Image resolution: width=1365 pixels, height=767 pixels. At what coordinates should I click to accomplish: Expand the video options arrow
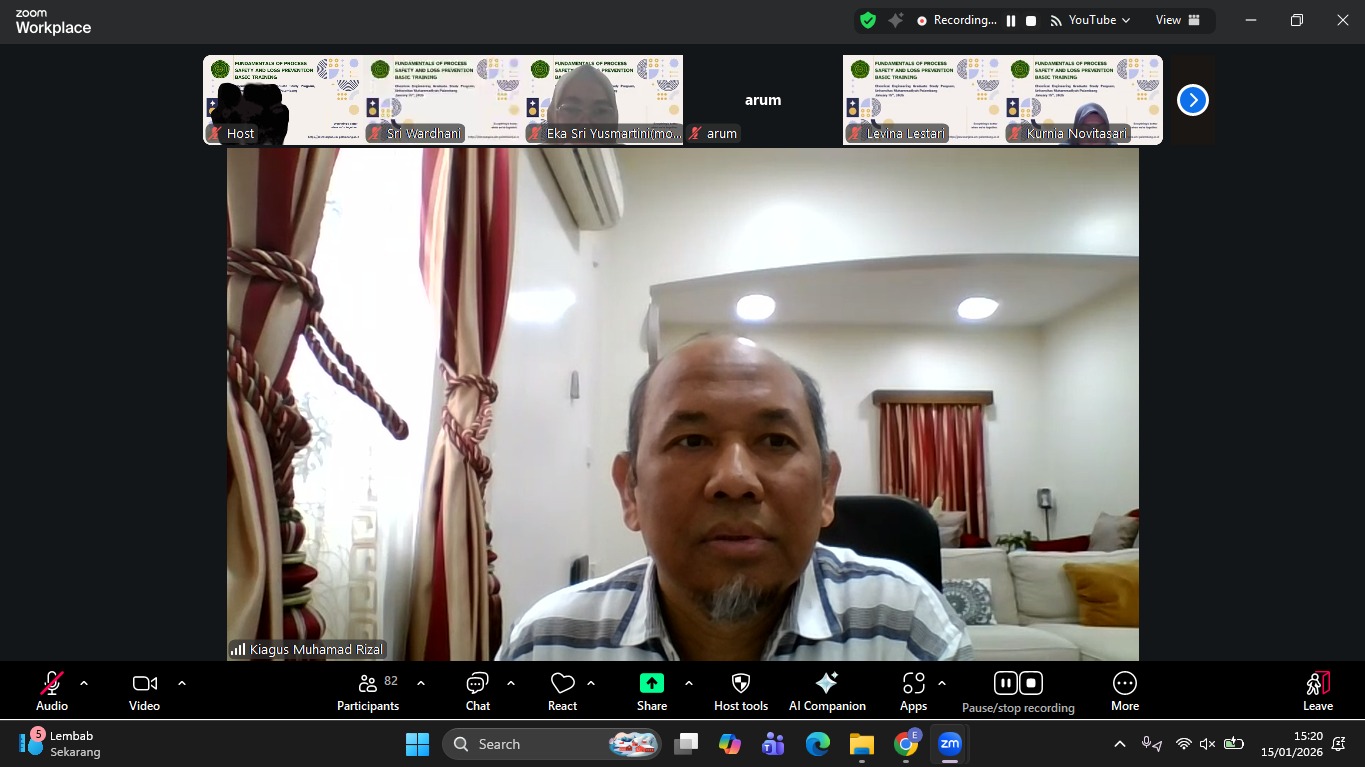[182, 683]
